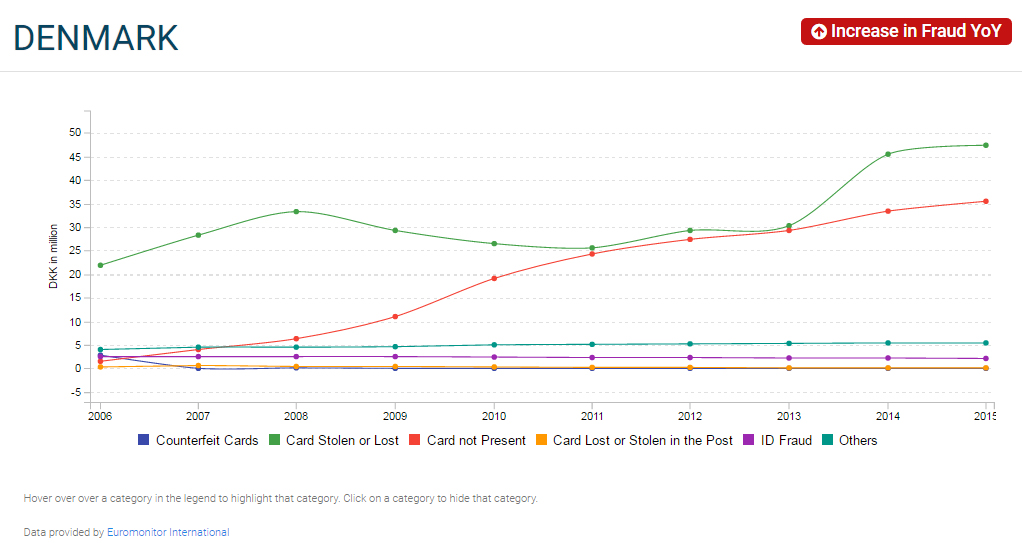1022x543 pixels.
Task: Click the purple ID Fraud legend swatch
Action: coord(748,440)
